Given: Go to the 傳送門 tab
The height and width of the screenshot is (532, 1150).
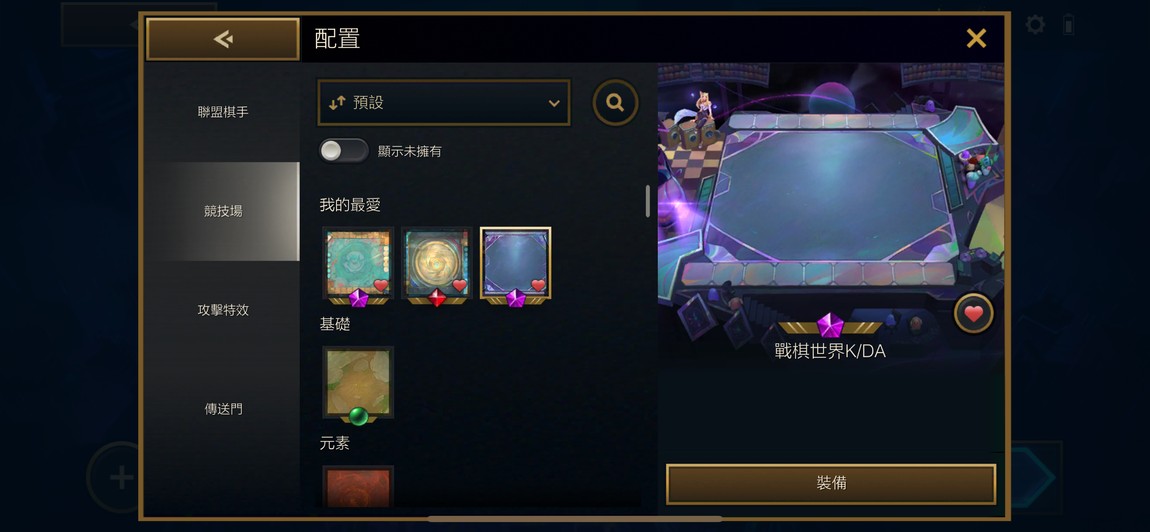Looking at the screenshot, I should pyautogui.click(x=223, y=409).
